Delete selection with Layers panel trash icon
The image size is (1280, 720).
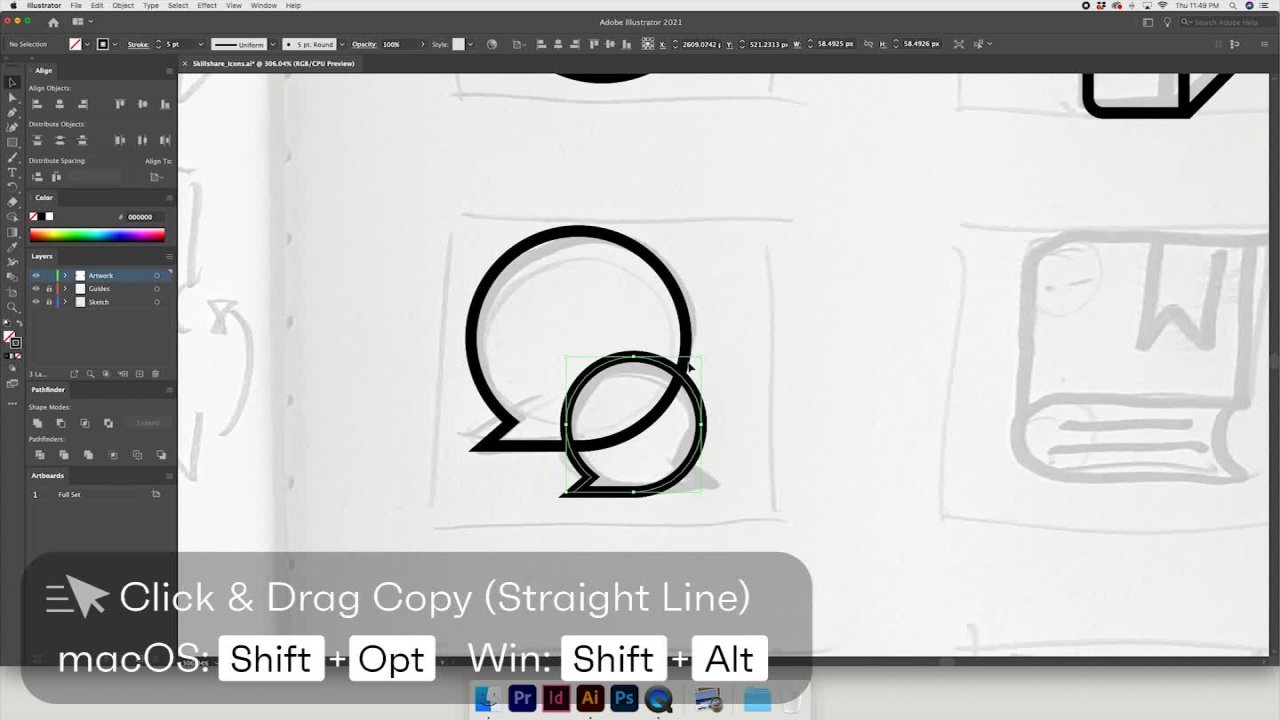(155, 374)
